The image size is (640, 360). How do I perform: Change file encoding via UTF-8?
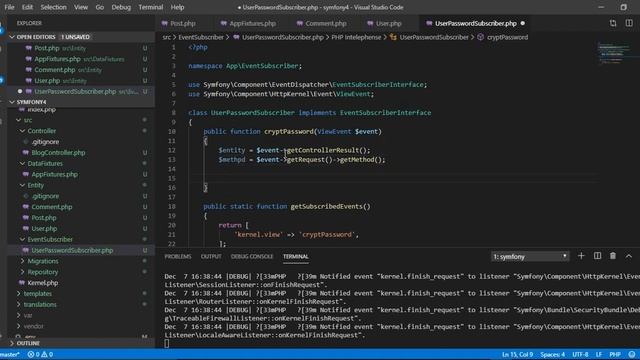580,354
